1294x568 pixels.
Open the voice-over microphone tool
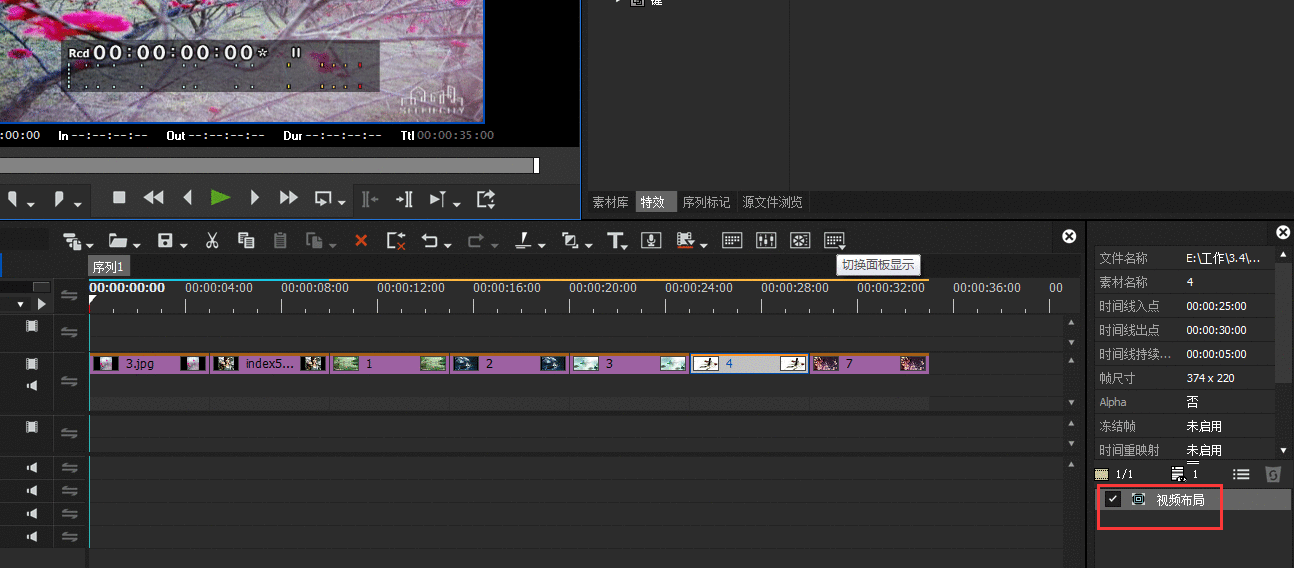(651, 240)
